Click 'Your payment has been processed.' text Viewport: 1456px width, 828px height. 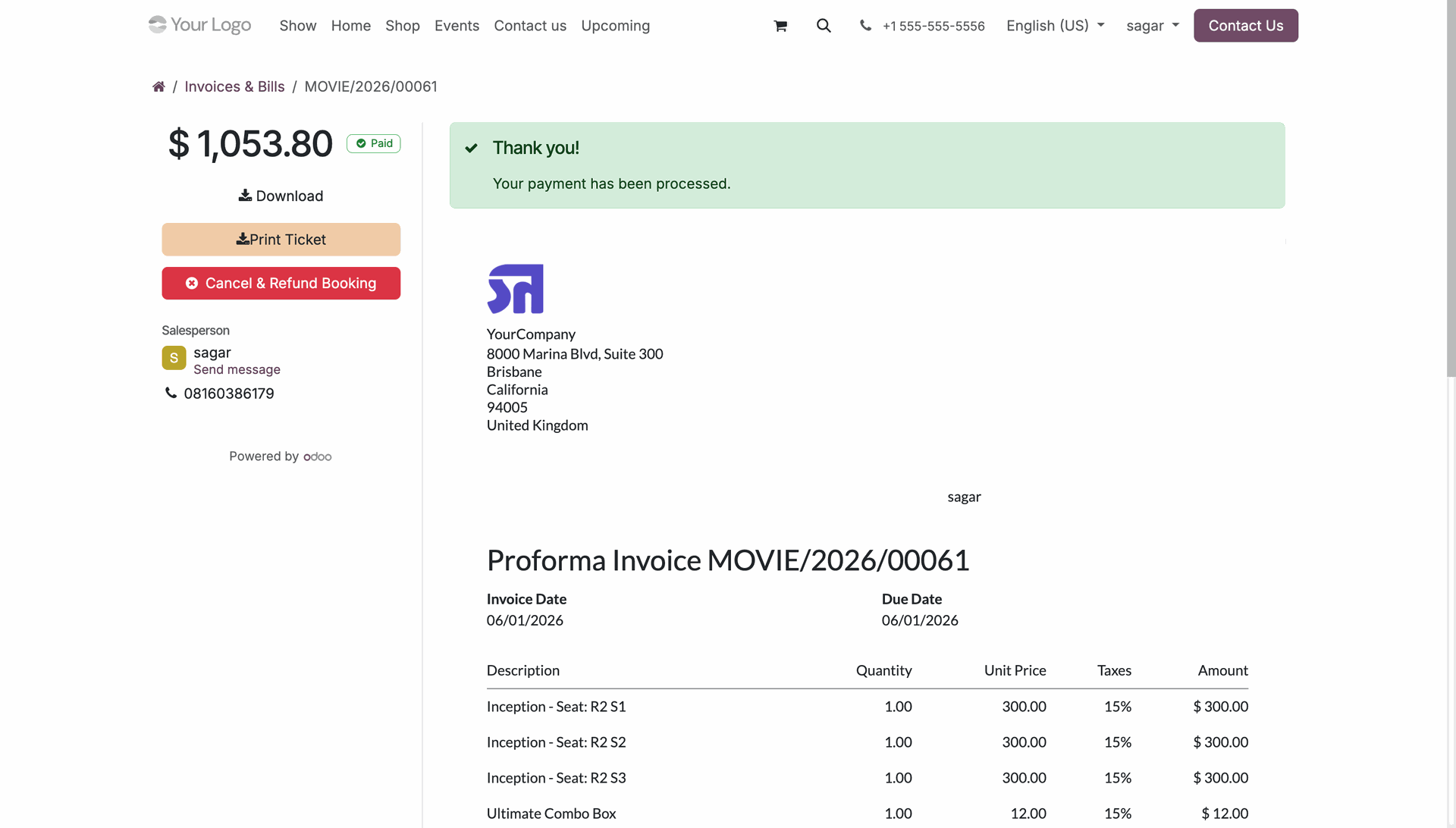click(612, 184)
